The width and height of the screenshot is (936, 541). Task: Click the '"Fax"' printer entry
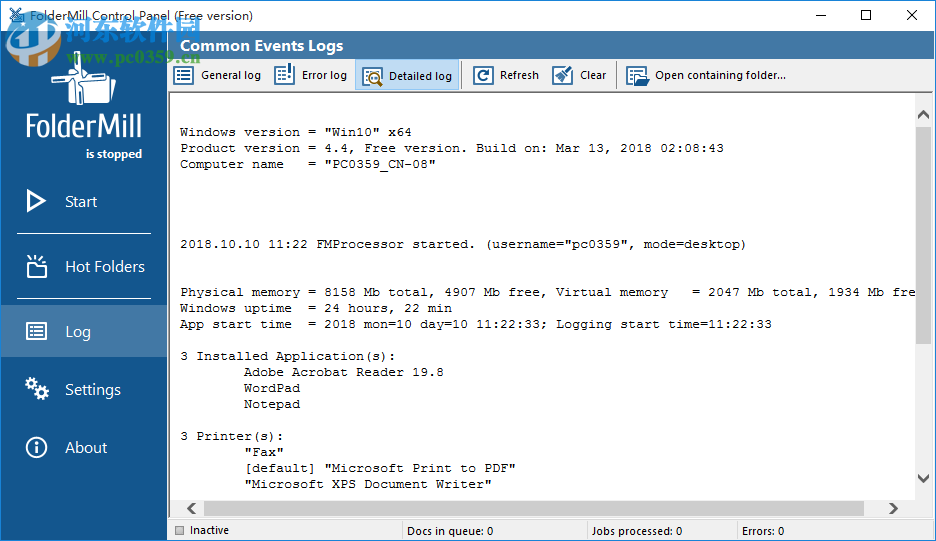click(x=264, y=452)
